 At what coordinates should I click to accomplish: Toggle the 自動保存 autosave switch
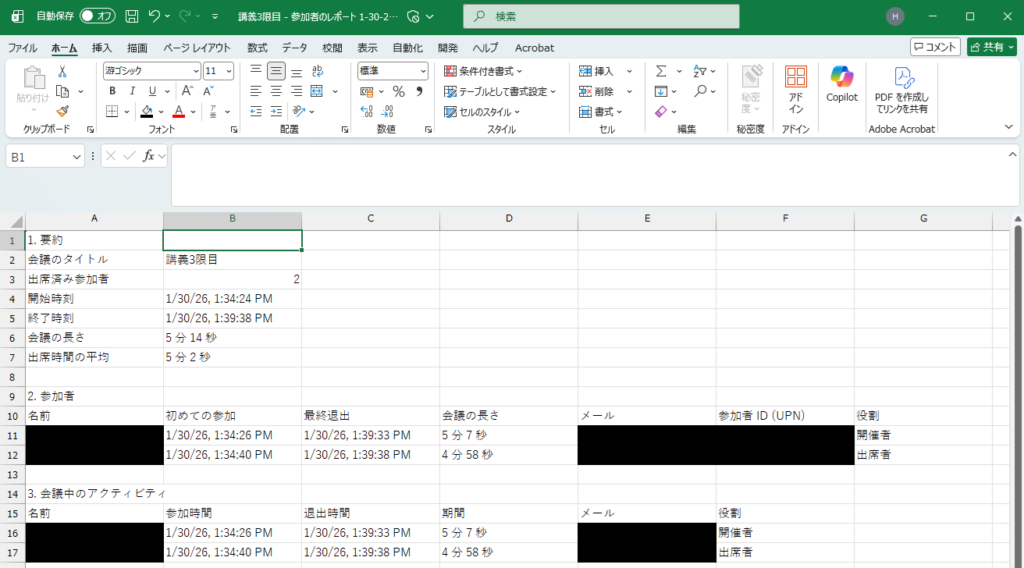(98, 17)
